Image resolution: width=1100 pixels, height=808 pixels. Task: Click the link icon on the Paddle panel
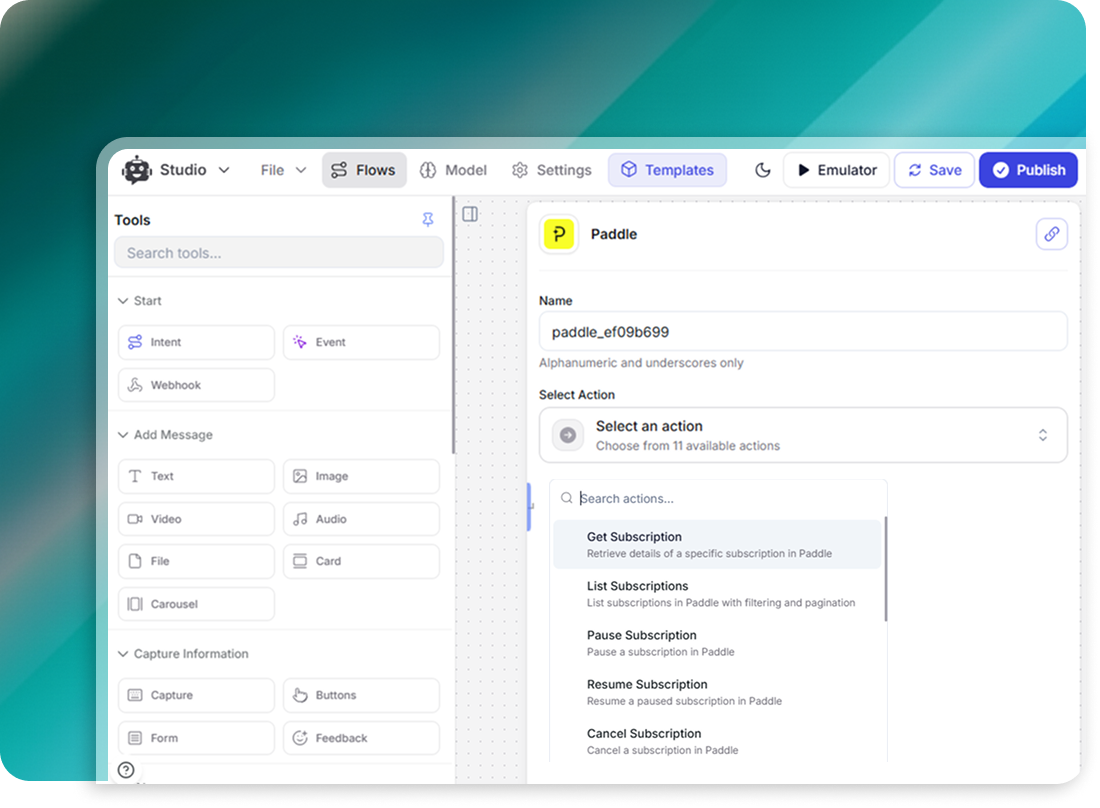point(1051,233)
